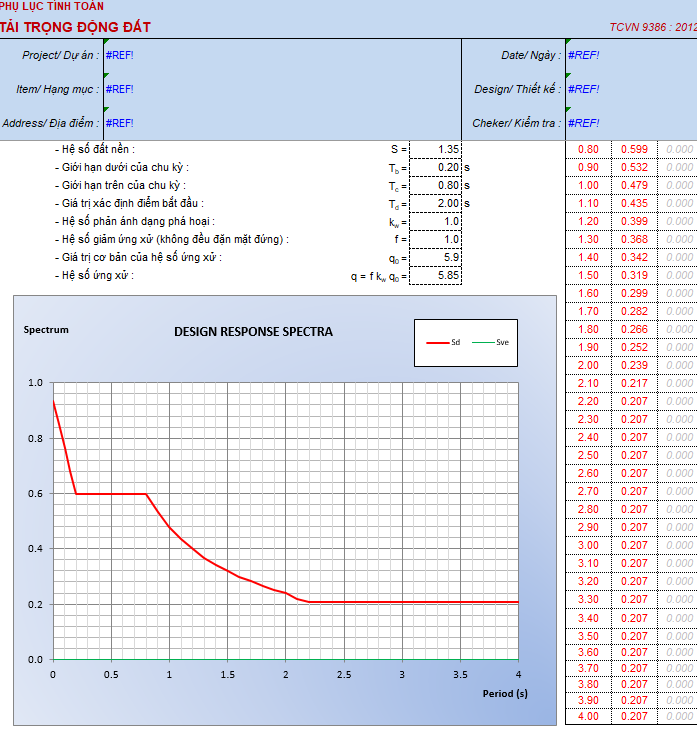Select table cell with Sd value 0.599
The image size is (697, 729).
(x=634, y=149)
